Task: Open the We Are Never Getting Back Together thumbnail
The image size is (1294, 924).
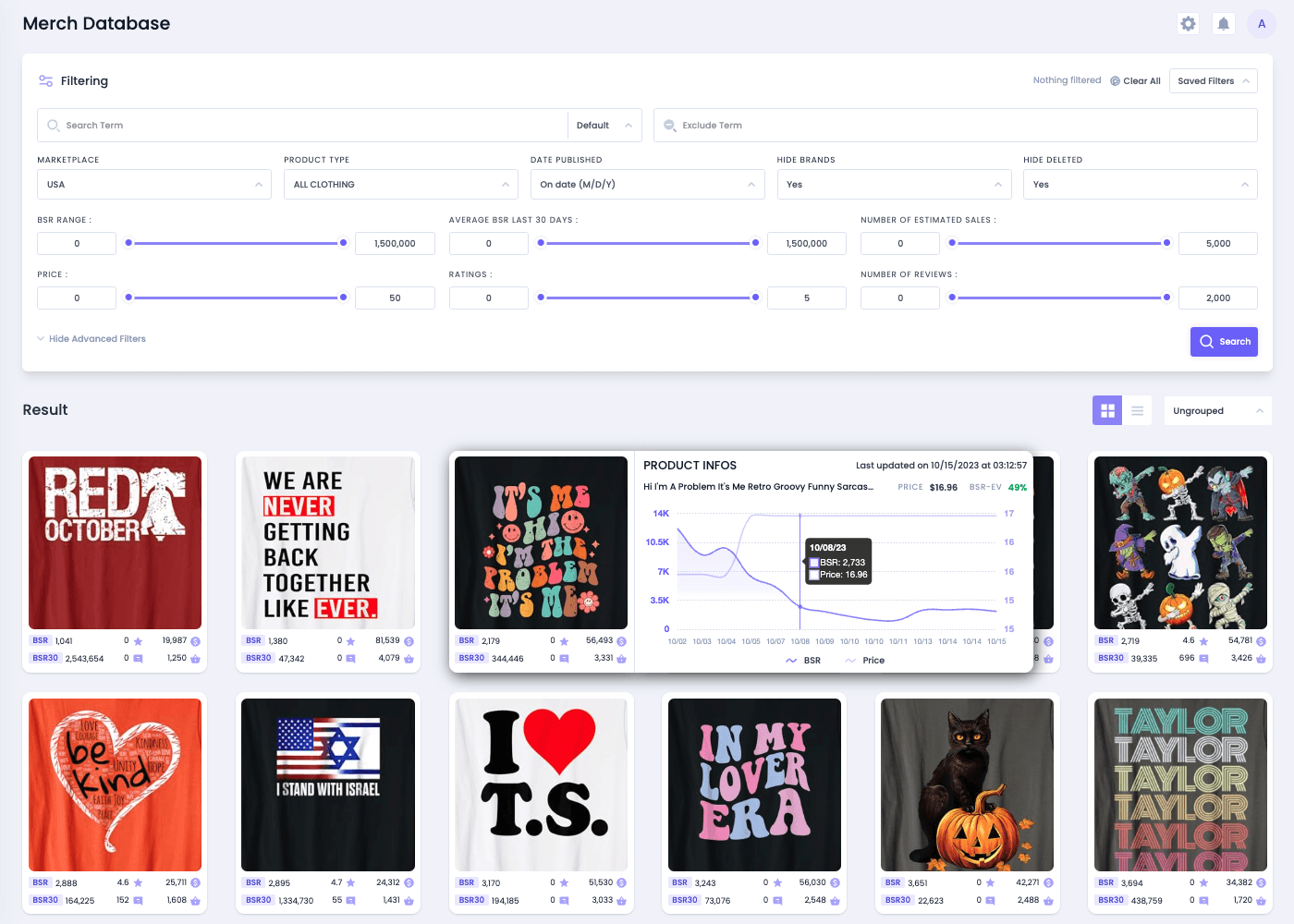Action: (x=328, y=543)
